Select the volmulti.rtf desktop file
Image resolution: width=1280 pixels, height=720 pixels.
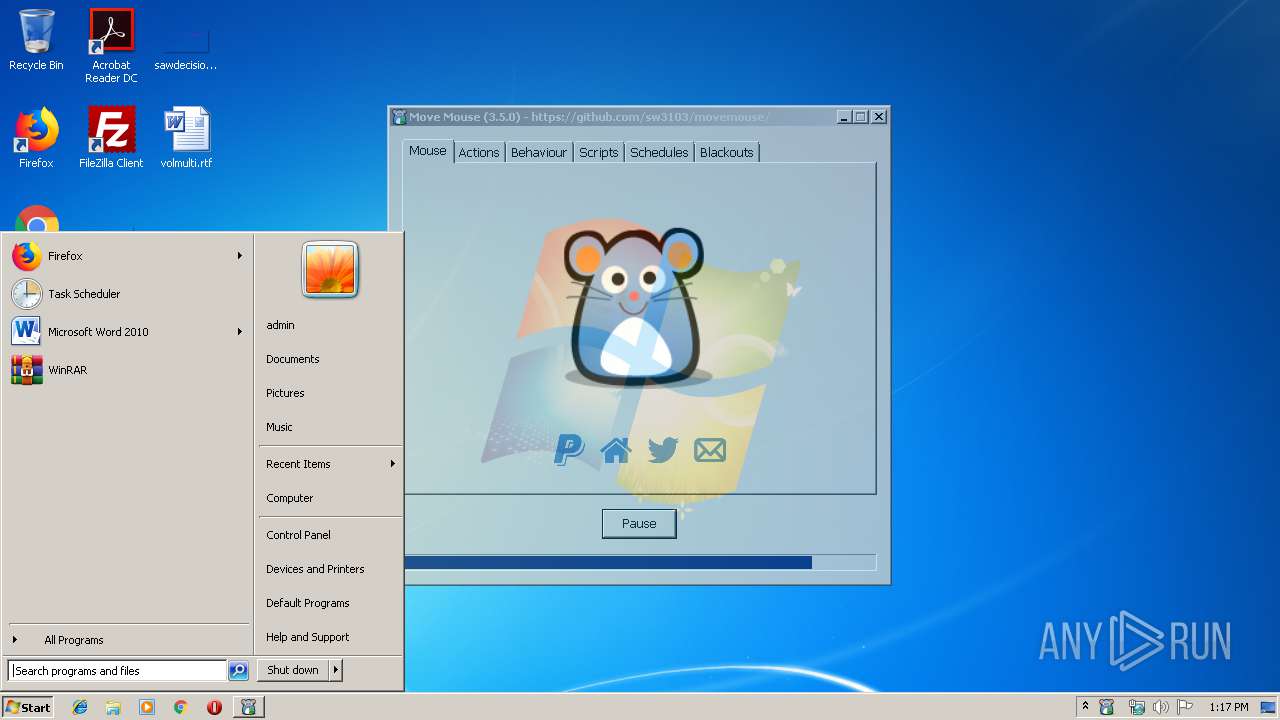186,138
